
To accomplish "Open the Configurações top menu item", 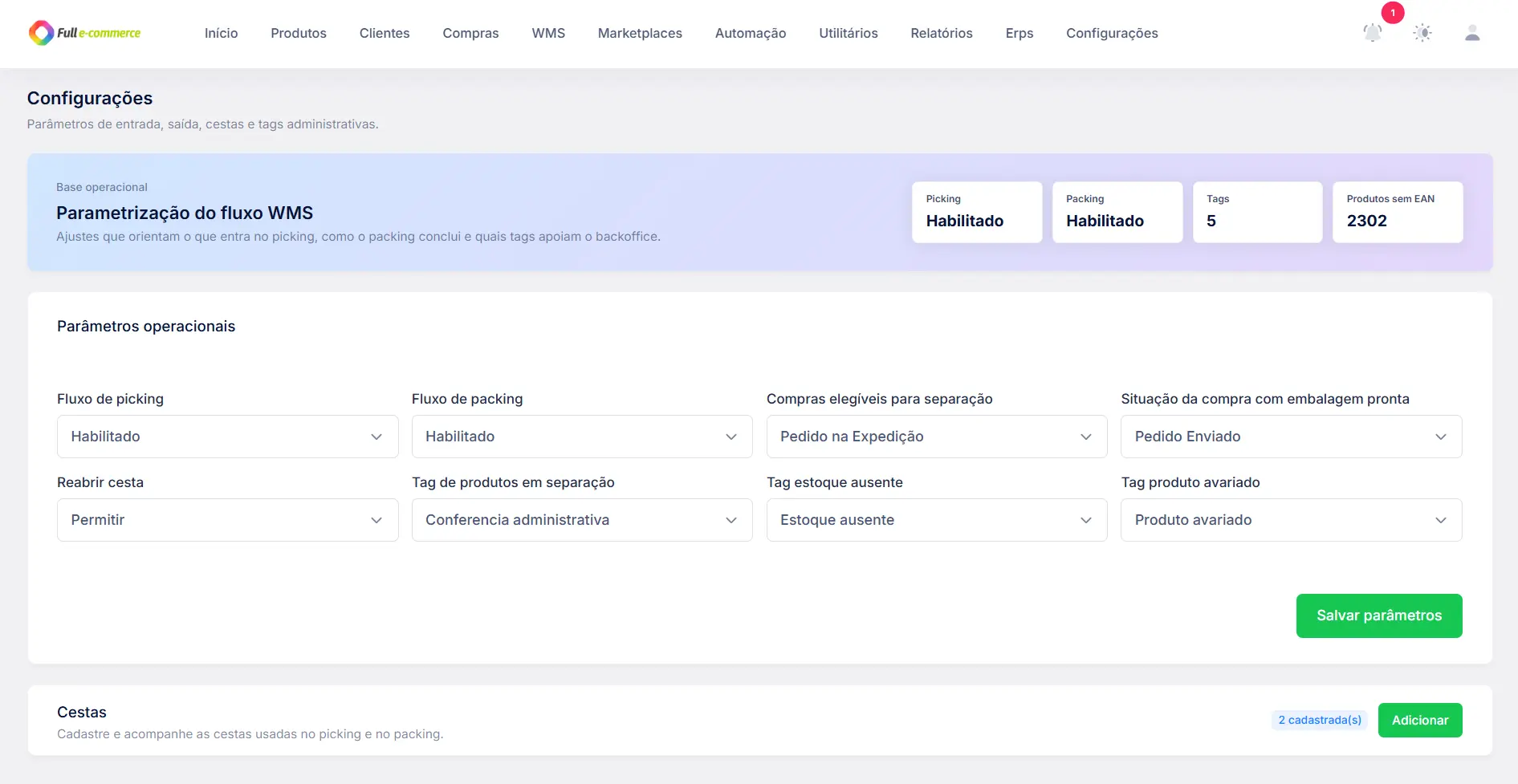I will (1112, 33).
